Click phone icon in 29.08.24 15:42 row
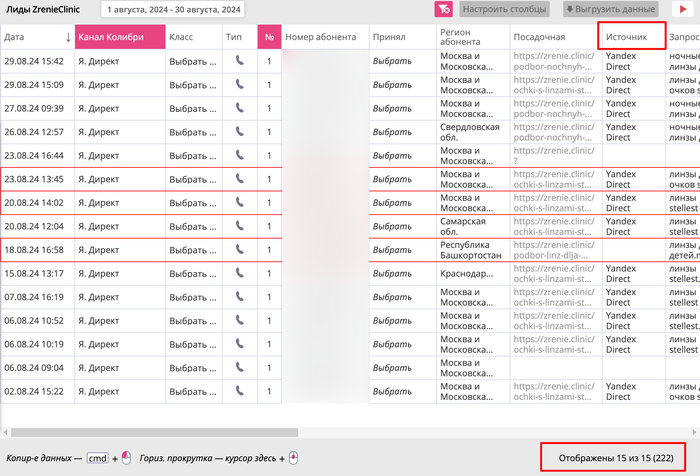Viewport: 700px width, 476px height. point(240,60)
